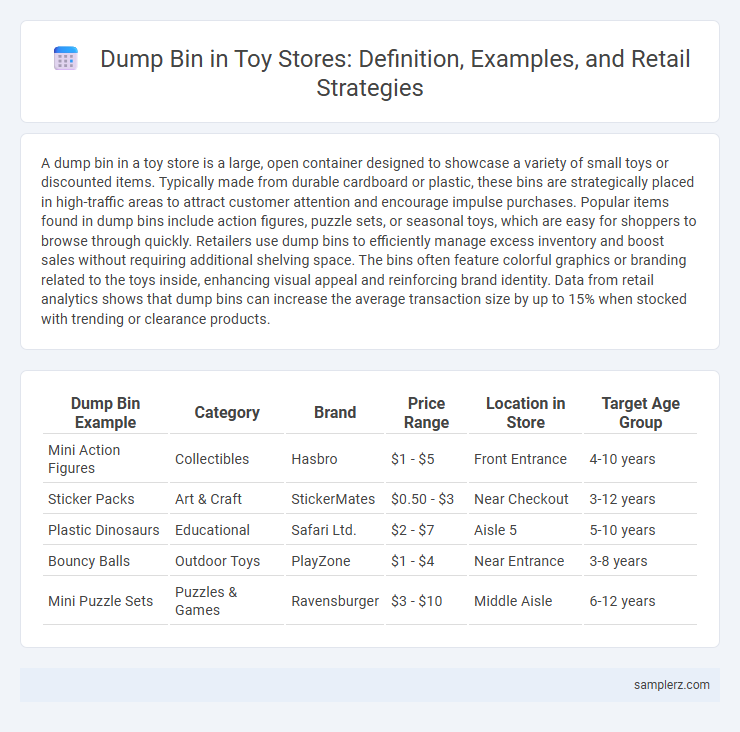This screenshot has width=740, height=732.
Task: Click the 'Brand' column header
Action: coord(335,413)
